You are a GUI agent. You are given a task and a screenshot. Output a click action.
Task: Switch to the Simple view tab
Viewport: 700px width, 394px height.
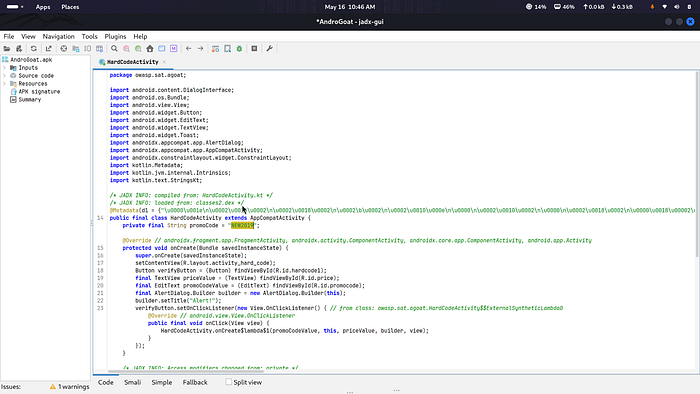coord(162,382)
